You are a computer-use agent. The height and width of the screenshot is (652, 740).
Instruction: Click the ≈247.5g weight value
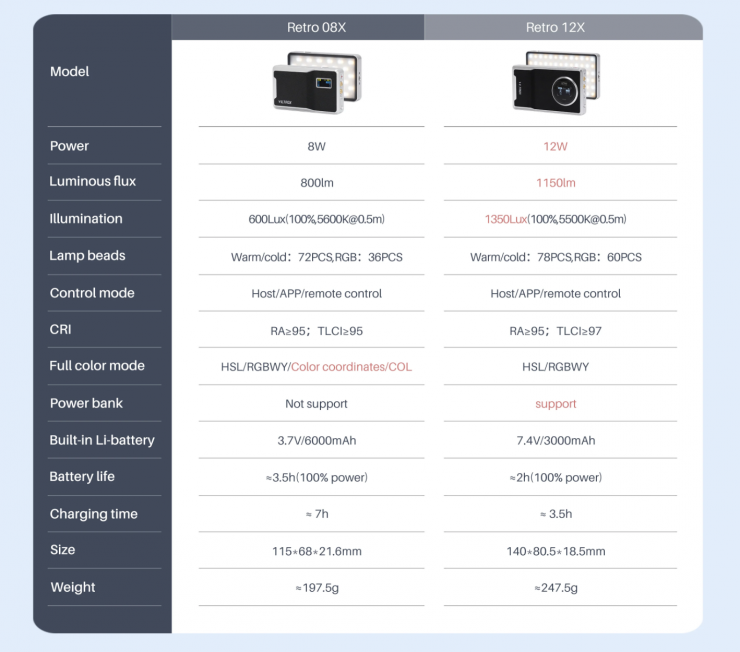(555, 588)
